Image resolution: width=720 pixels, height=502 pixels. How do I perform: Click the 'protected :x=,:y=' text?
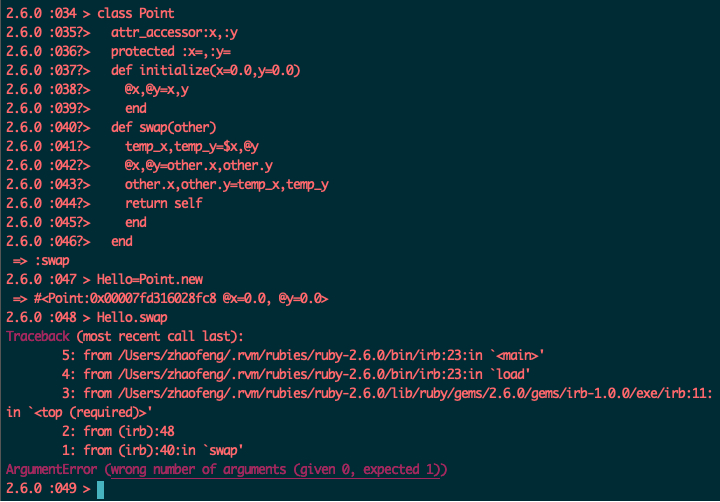[171, 51]
